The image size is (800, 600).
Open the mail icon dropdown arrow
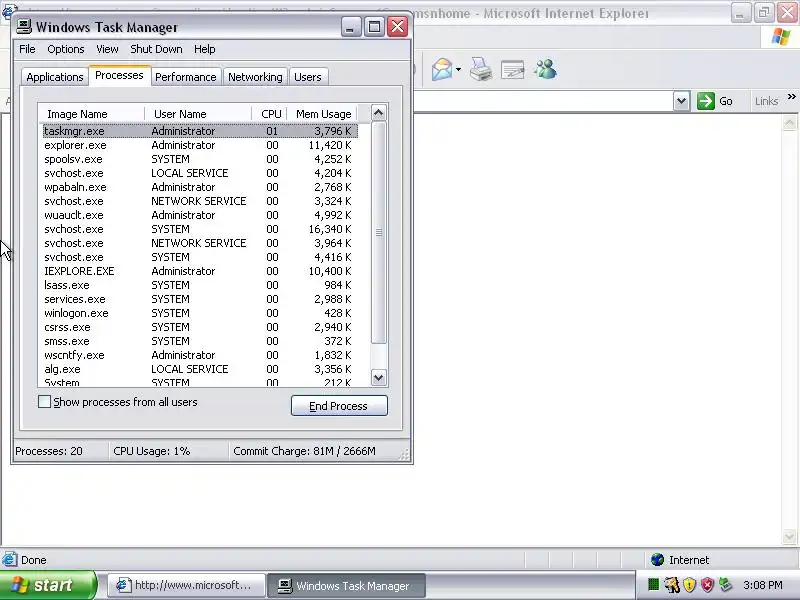click(458, 70)
